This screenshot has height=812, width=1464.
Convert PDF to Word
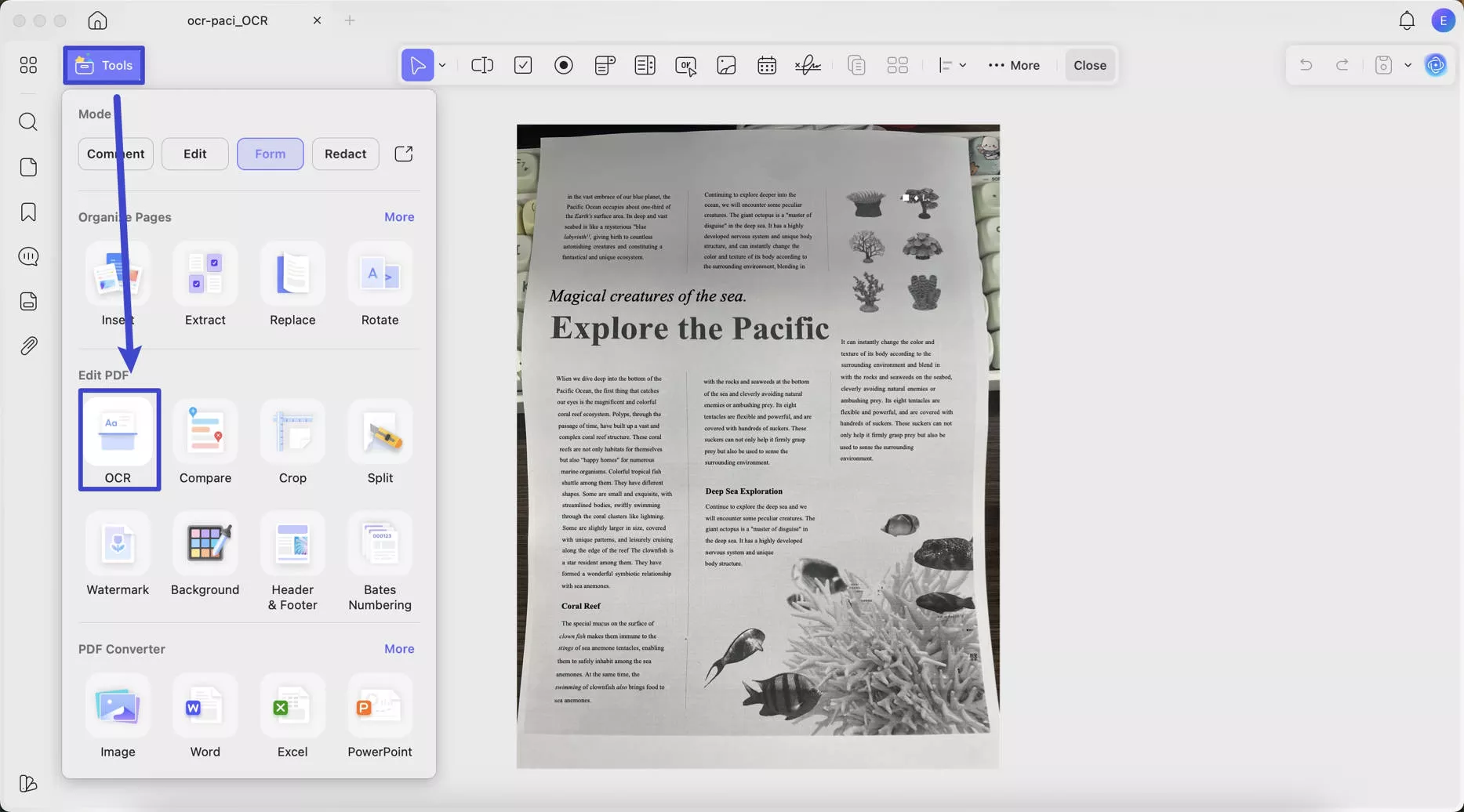click(x=205, y=706)
